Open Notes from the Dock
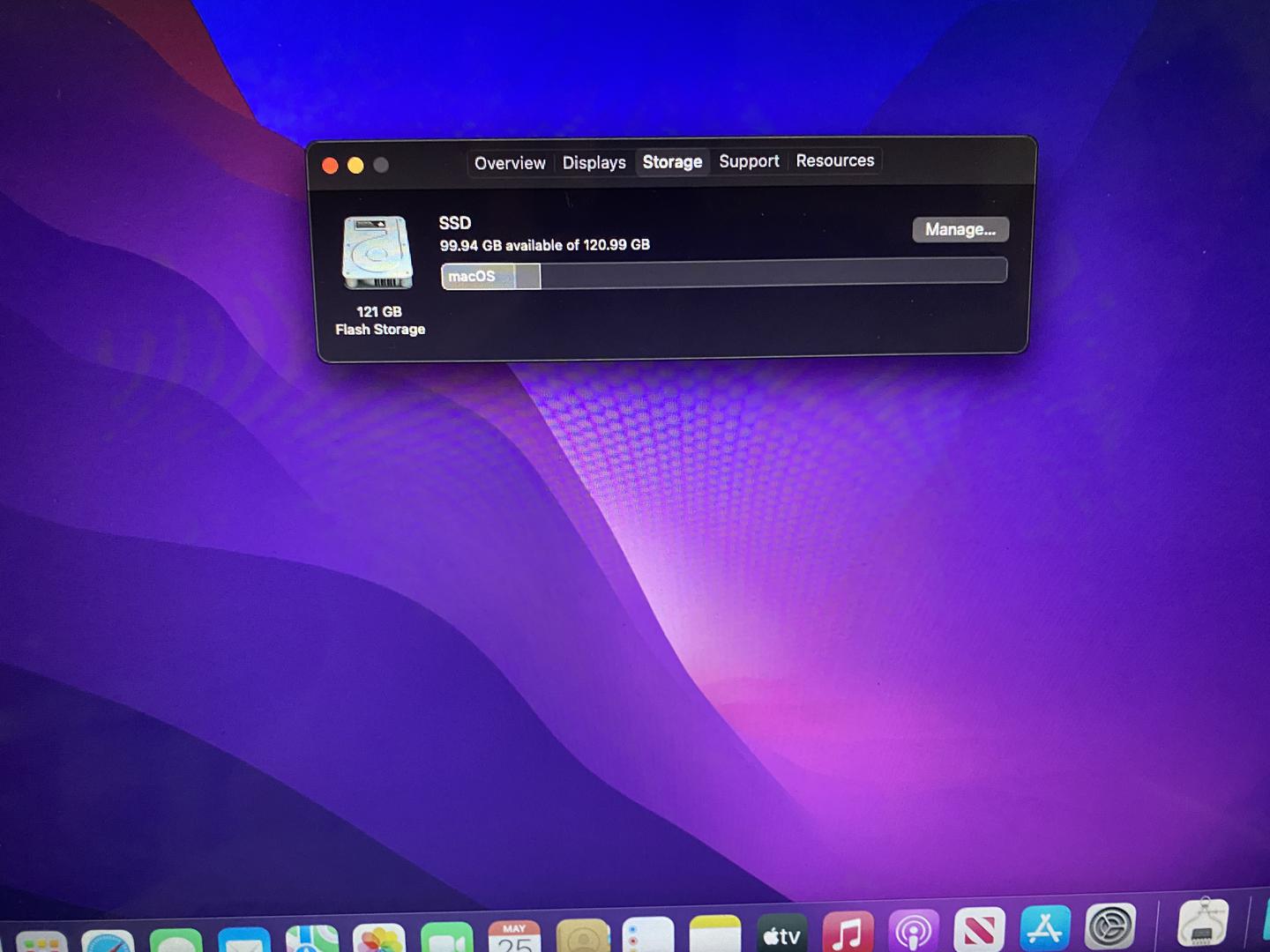The height and width of the screenshot is (952, 1270). point(715,932)
